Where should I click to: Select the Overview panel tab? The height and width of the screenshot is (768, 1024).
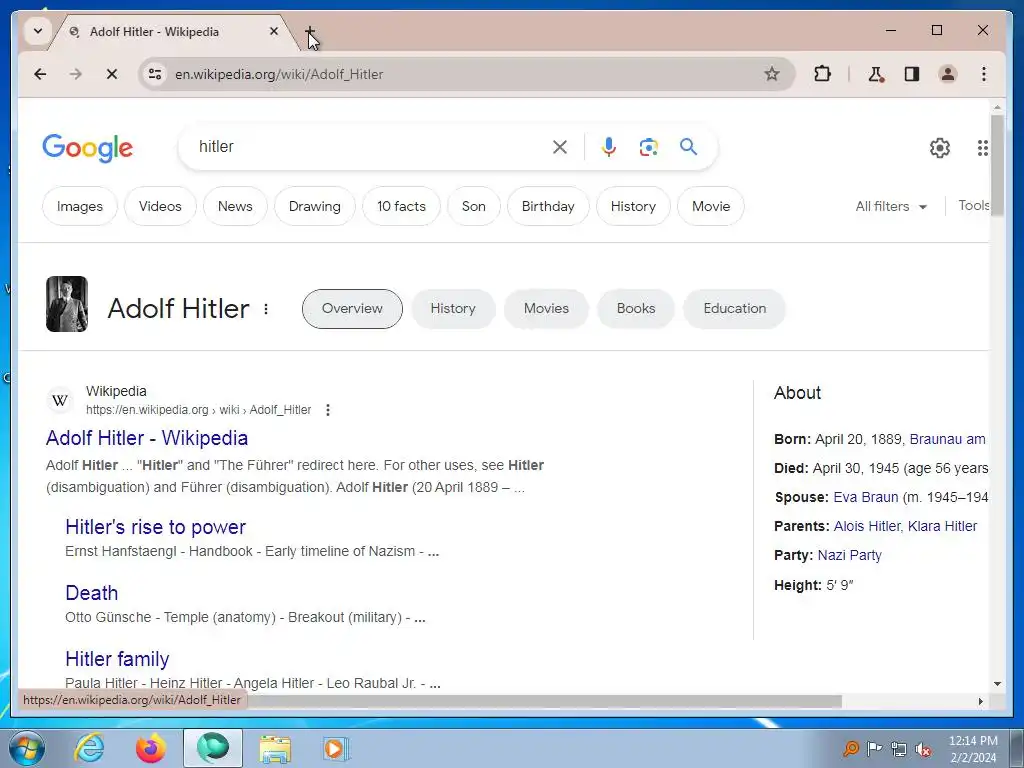352,309
